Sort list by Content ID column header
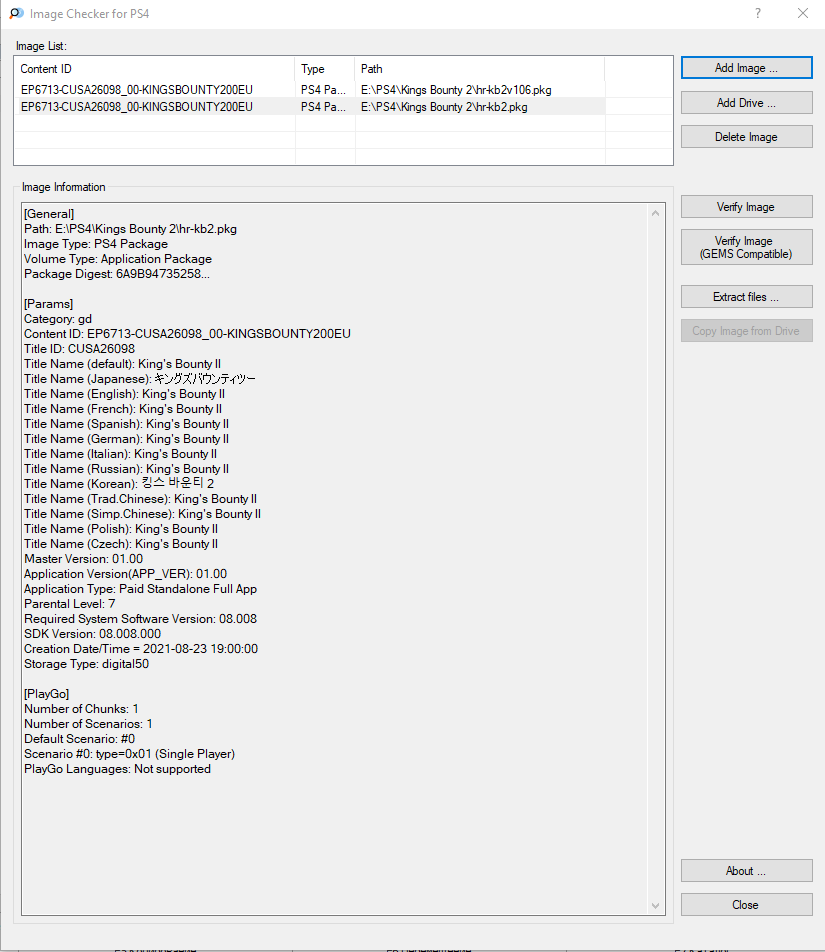The width and height of the screenshot is (825, 952). [x=155, y=69]
